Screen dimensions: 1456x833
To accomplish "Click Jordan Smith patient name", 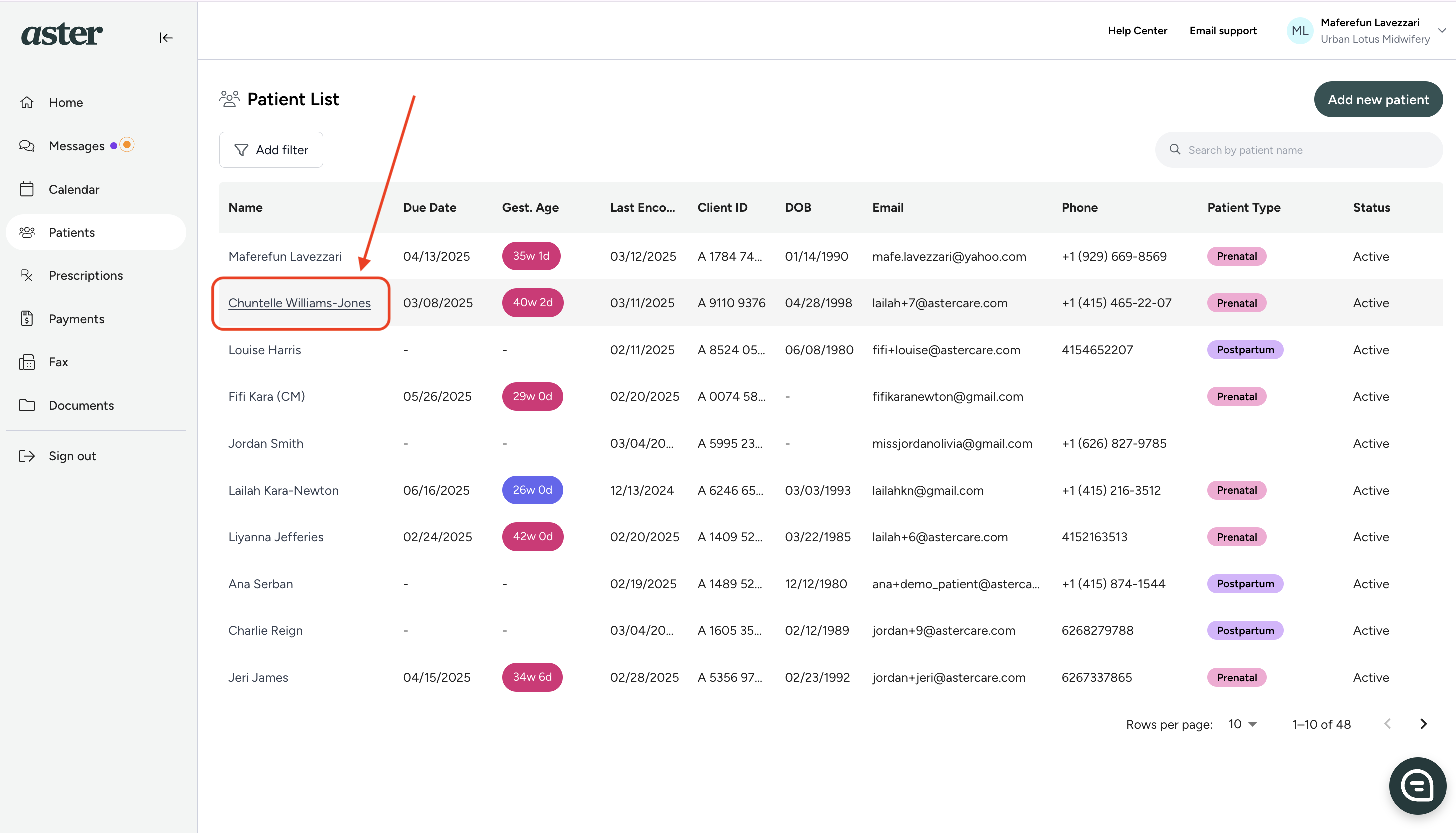I will [266, 443].
